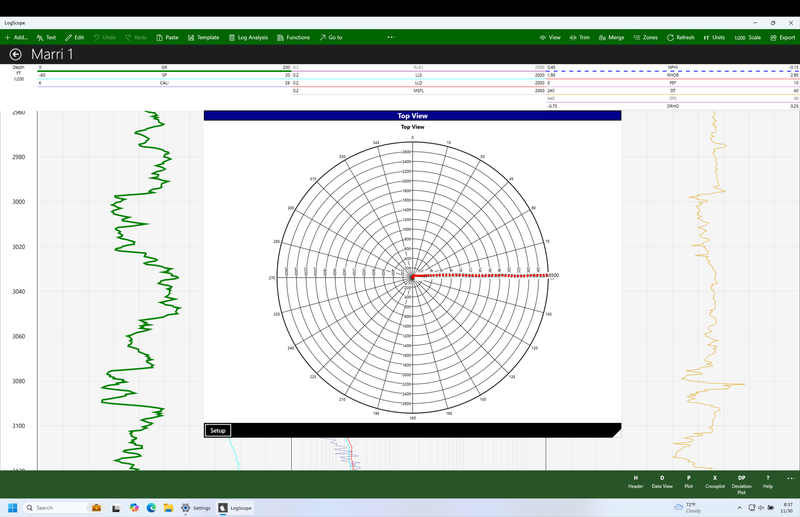
Task: Open bottom bar more options ellipsis
Action: tap(790, 478)
